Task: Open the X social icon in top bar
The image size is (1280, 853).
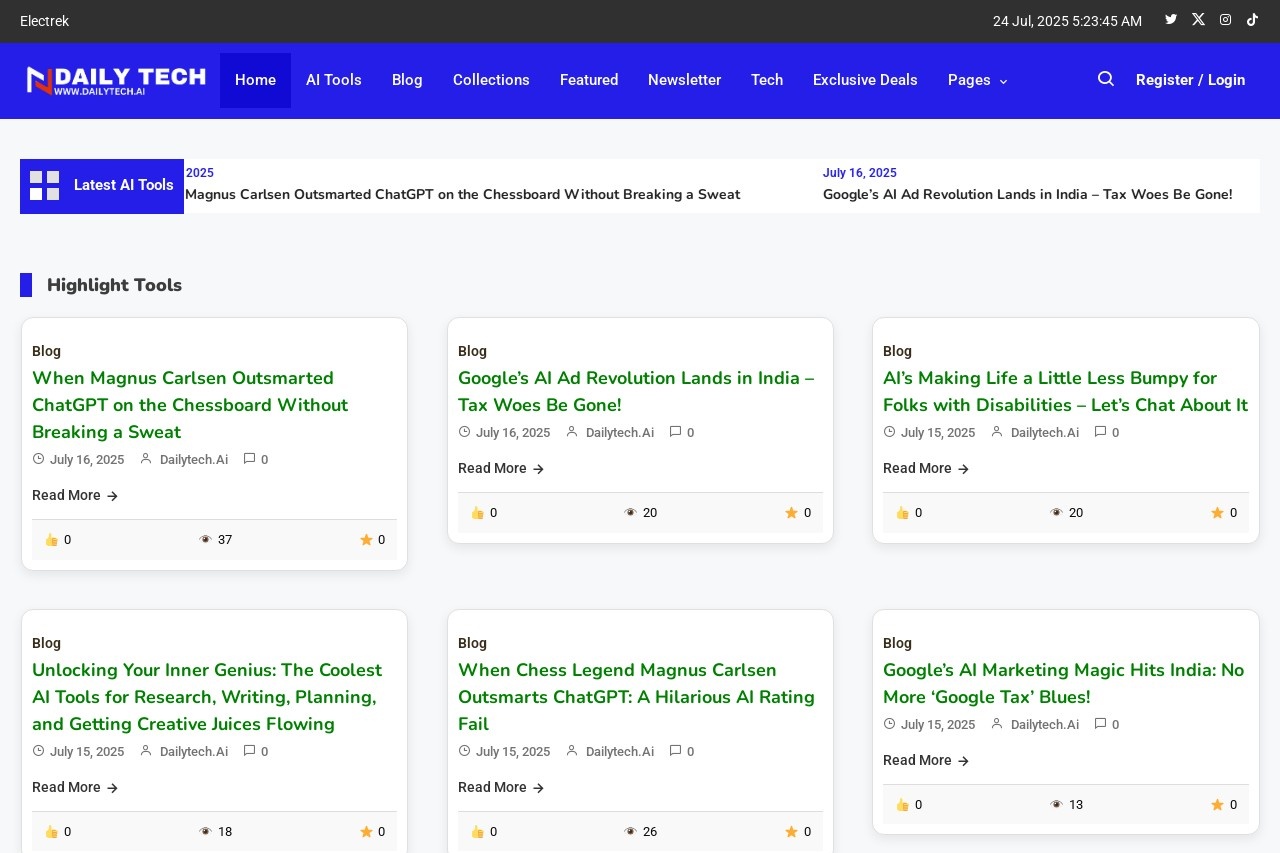Action: [x=1198, y=19]
